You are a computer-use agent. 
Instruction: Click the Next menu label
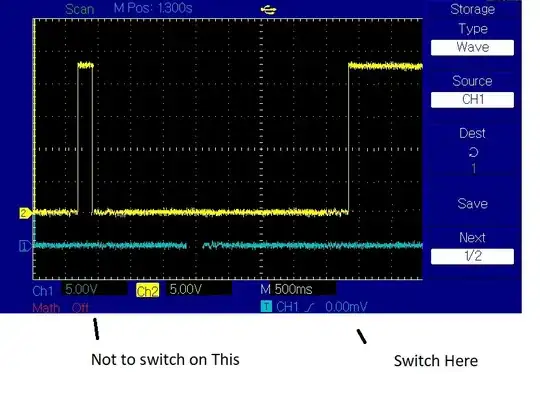(x=472, y=238)
